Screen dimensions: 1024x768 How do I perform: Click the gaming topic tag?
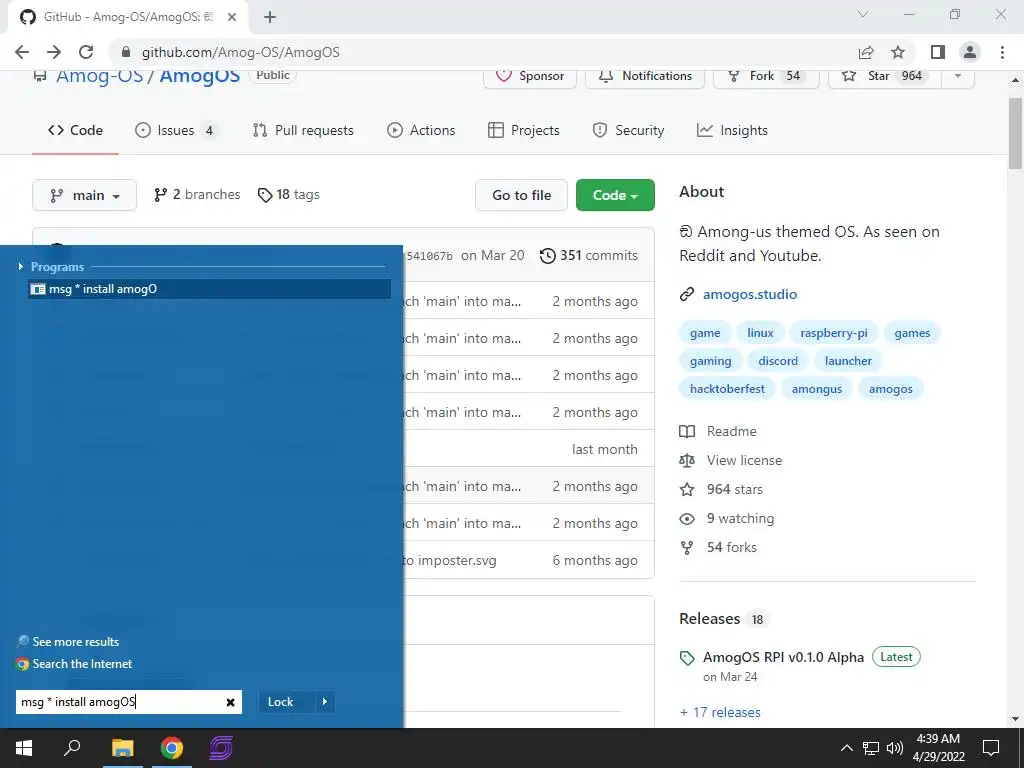pos(711,361)
